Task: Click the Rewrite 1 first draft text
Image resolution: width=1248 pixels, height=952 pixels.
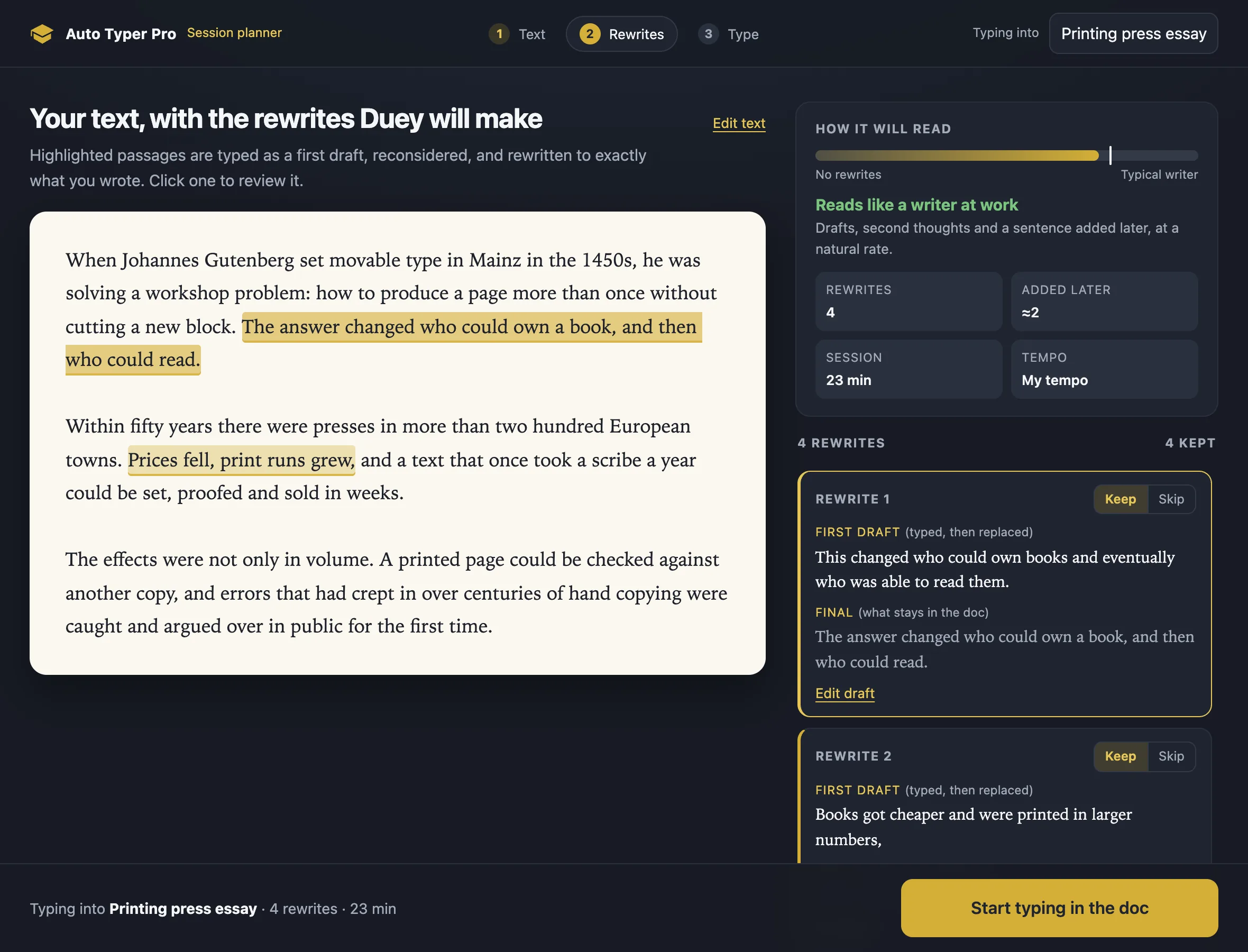Action: (x=995, y=569)
